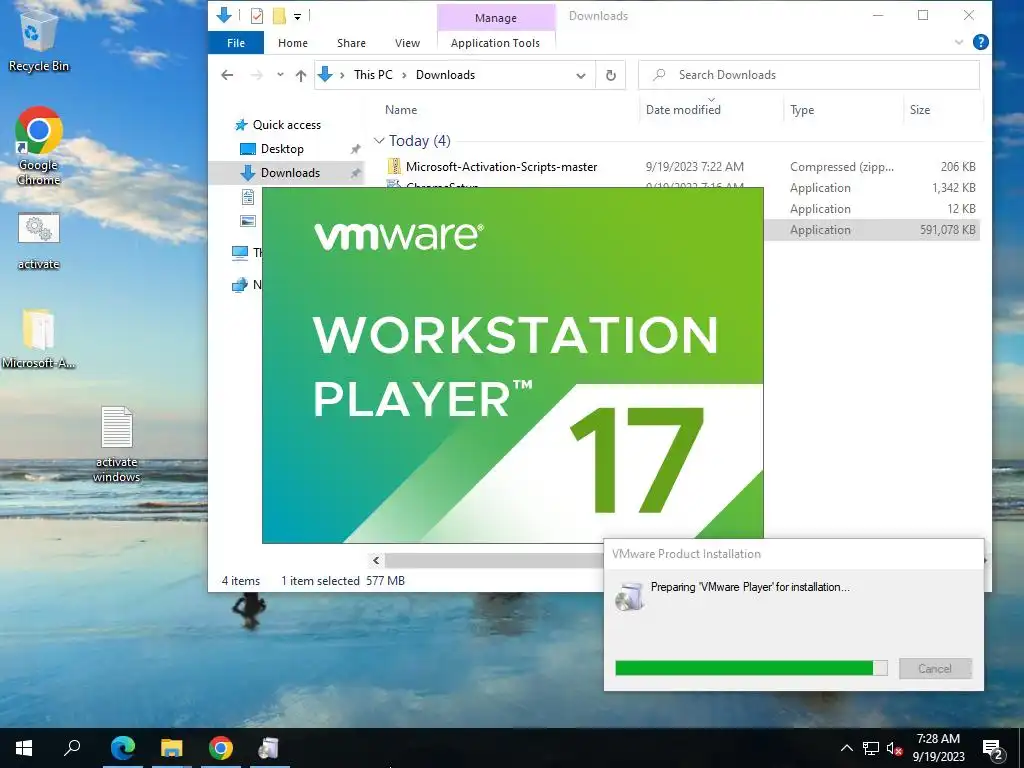Select the Microsoft-A... folder on desktop

[39, 338]
